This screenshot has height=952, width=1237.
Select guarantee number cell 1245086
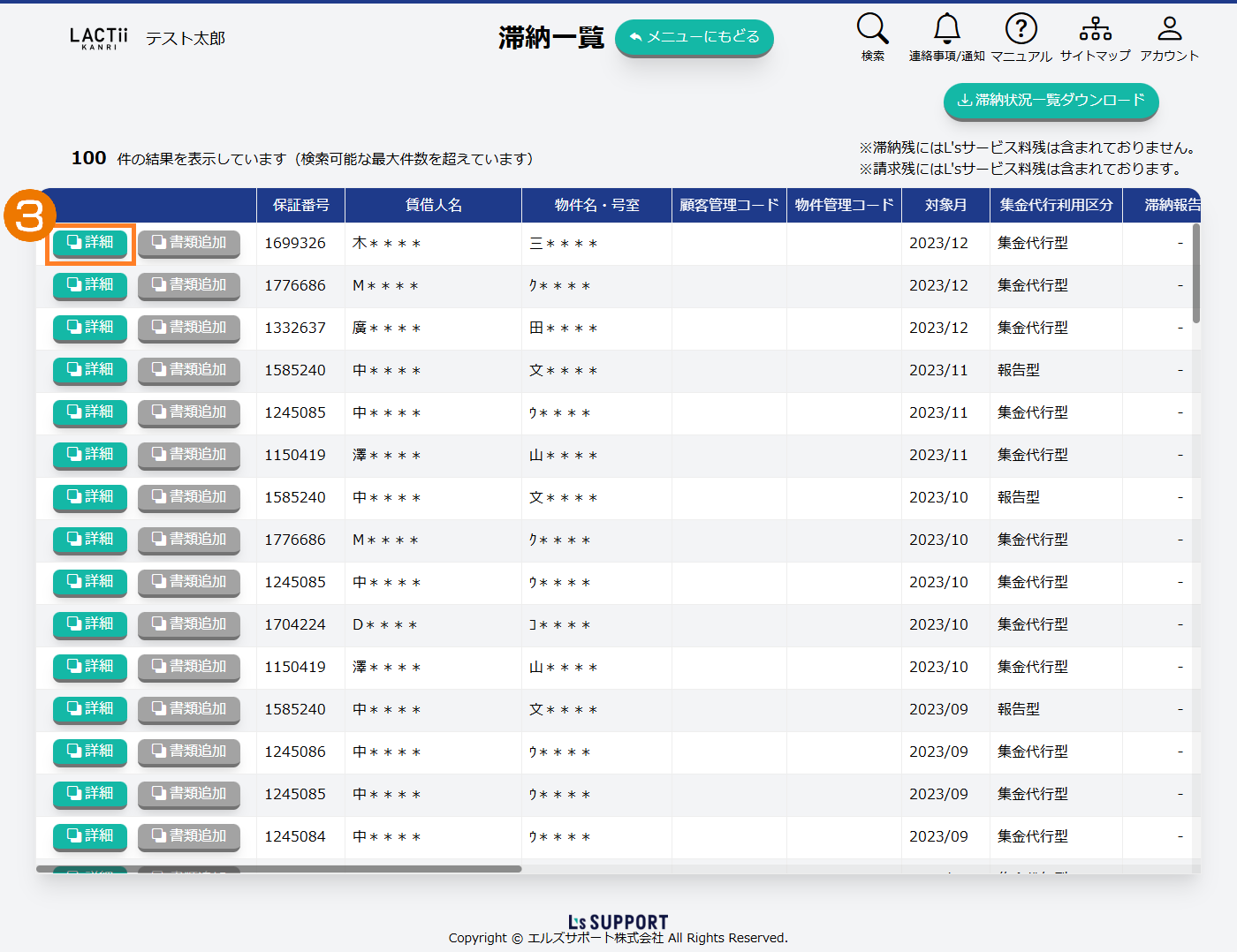[295, 752]
